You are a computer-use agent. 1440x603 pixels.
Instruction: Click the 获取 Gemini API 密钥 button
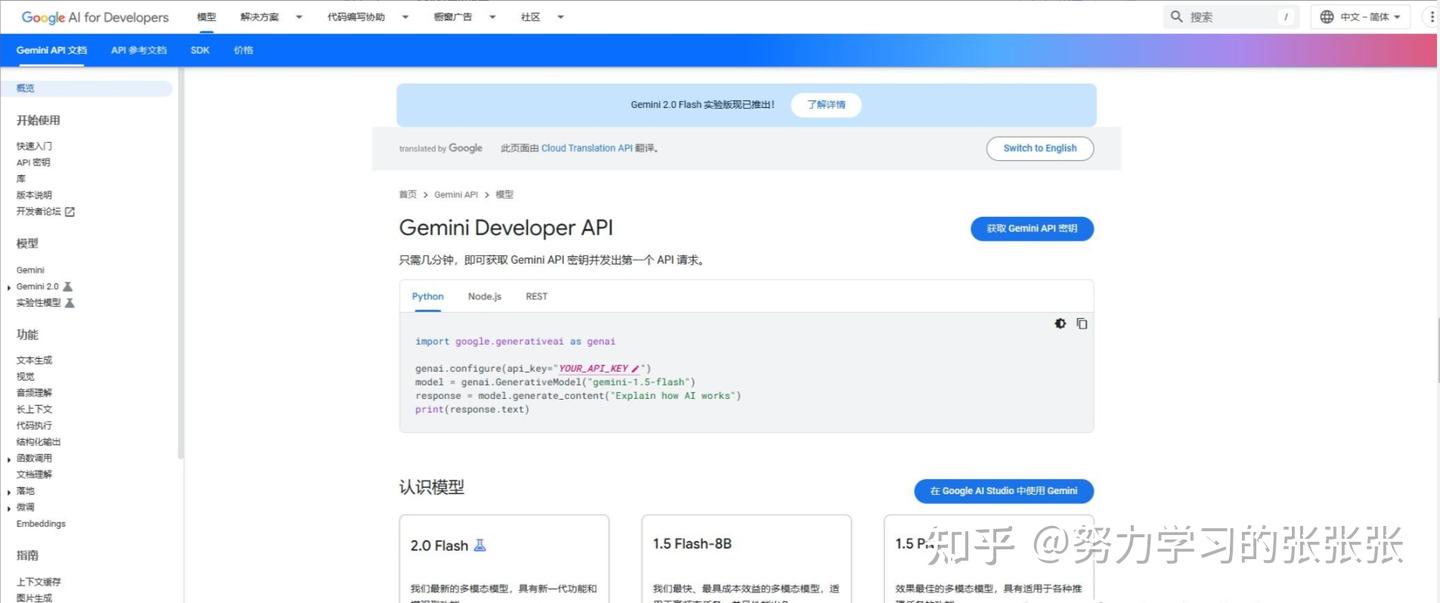coord(1031,228)
